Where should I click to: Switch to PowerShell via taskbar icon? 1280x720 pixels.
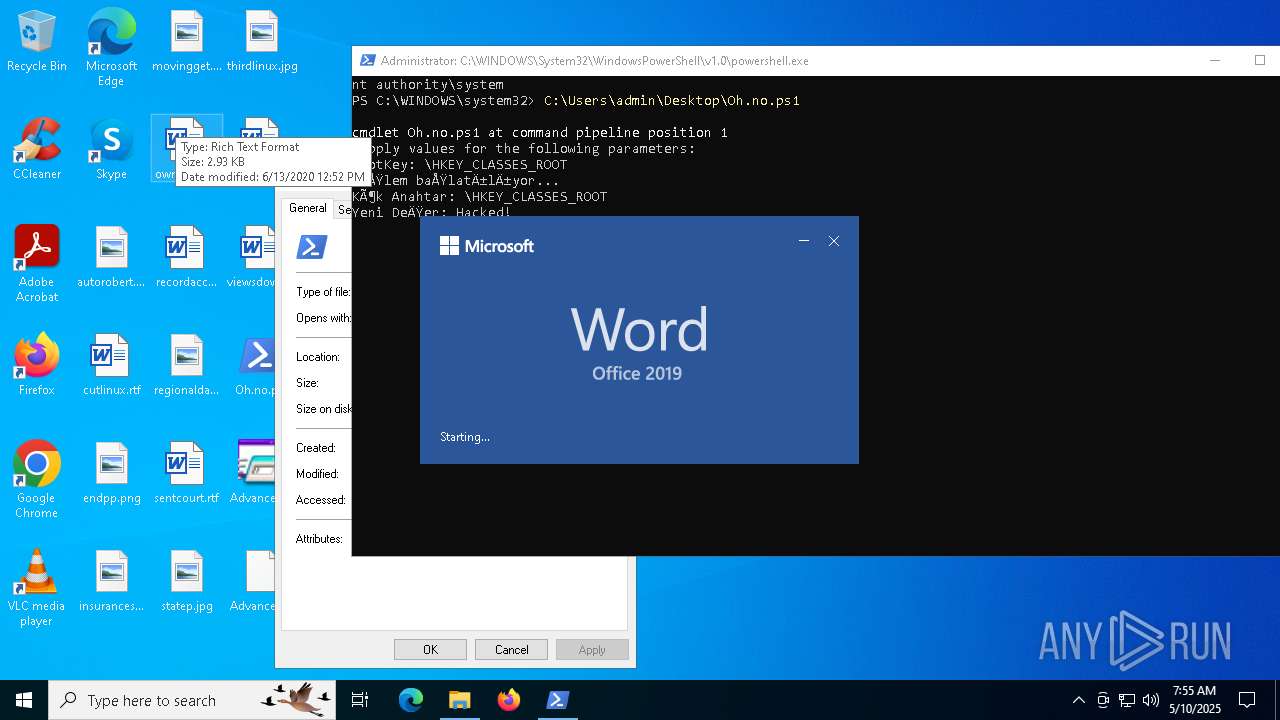pyautogui.click(x=557, y=700)
